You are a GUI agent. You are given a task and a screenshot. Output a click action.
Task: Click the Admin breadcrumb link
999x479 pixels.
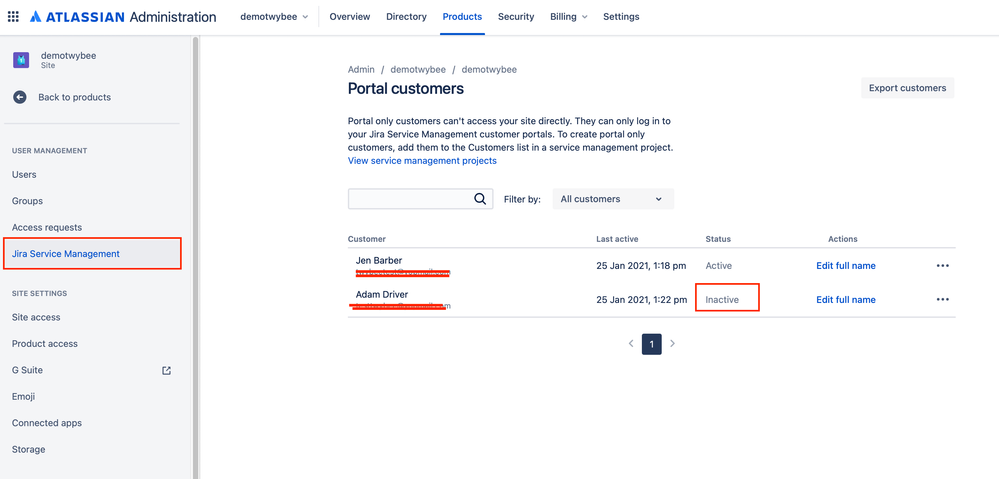361,69
